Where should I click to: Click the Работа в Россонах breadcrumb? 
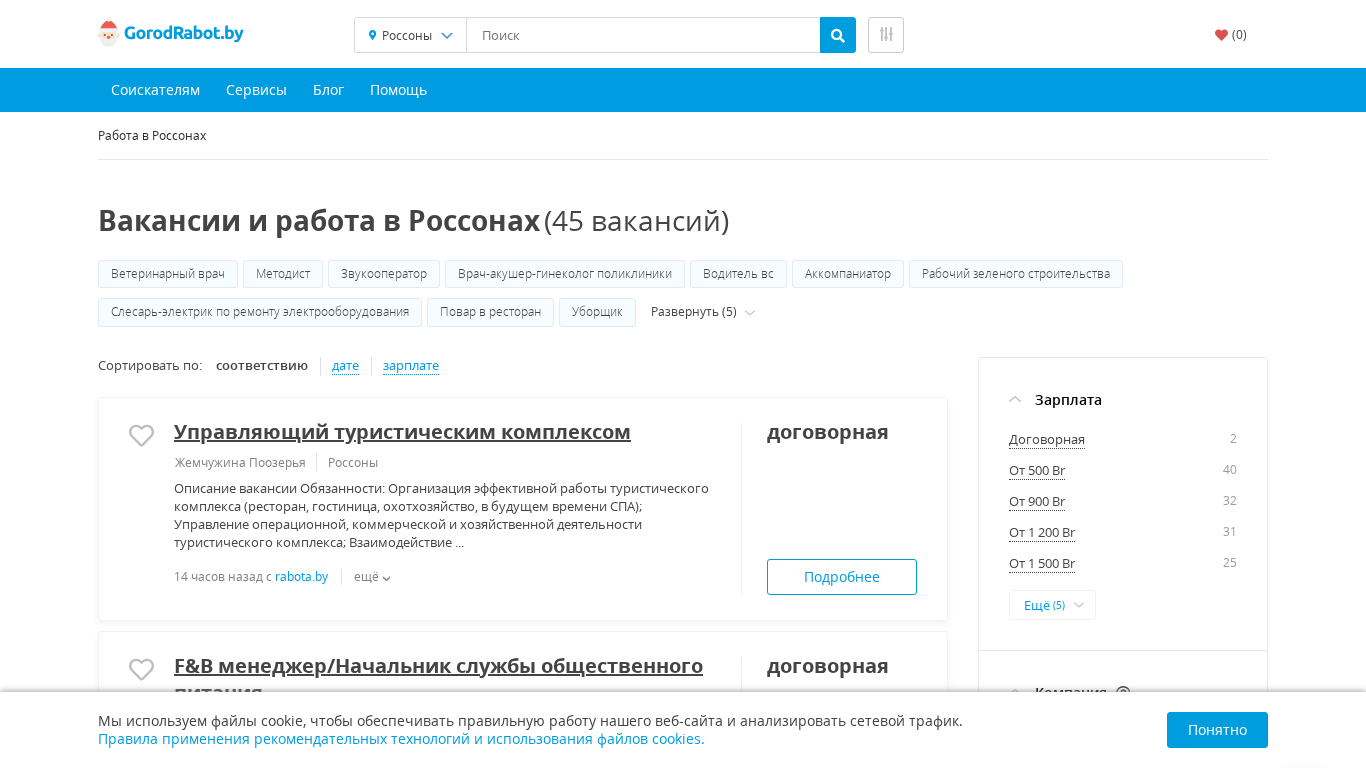click(152, 136)
